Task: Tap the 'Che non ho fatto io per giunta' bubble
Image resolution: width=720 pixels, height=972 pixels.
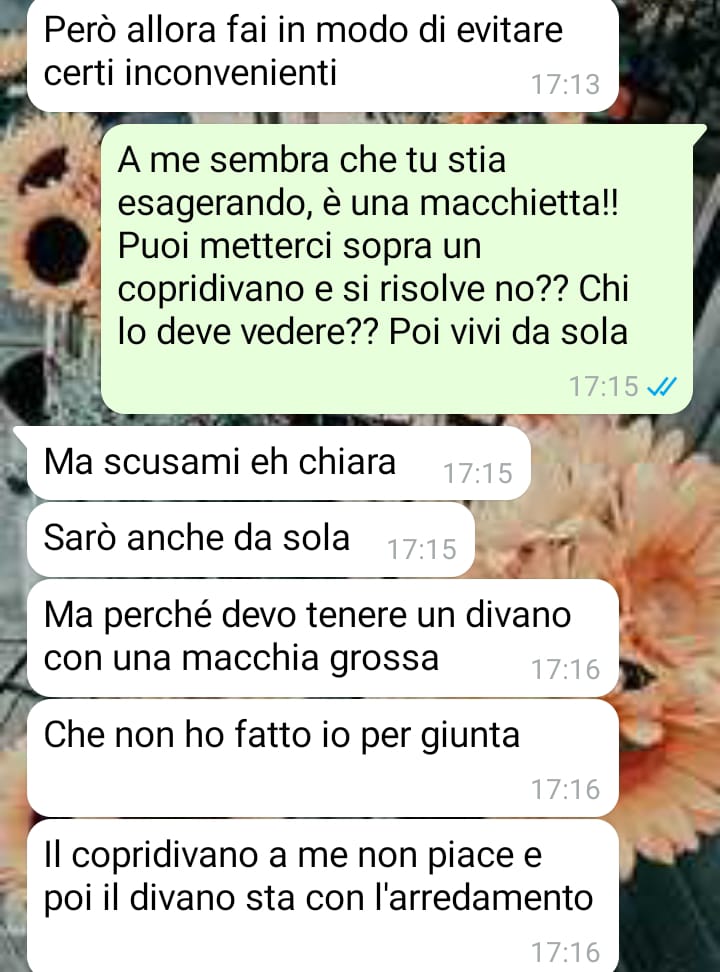Action: tap(323, 758)
